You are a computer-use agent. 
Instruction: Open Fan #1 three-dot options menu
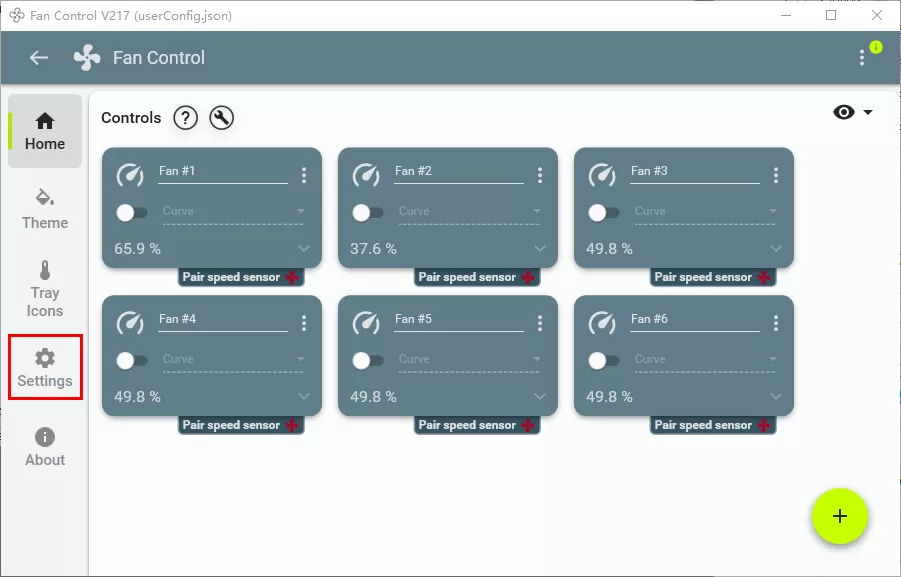coord(304,175)
